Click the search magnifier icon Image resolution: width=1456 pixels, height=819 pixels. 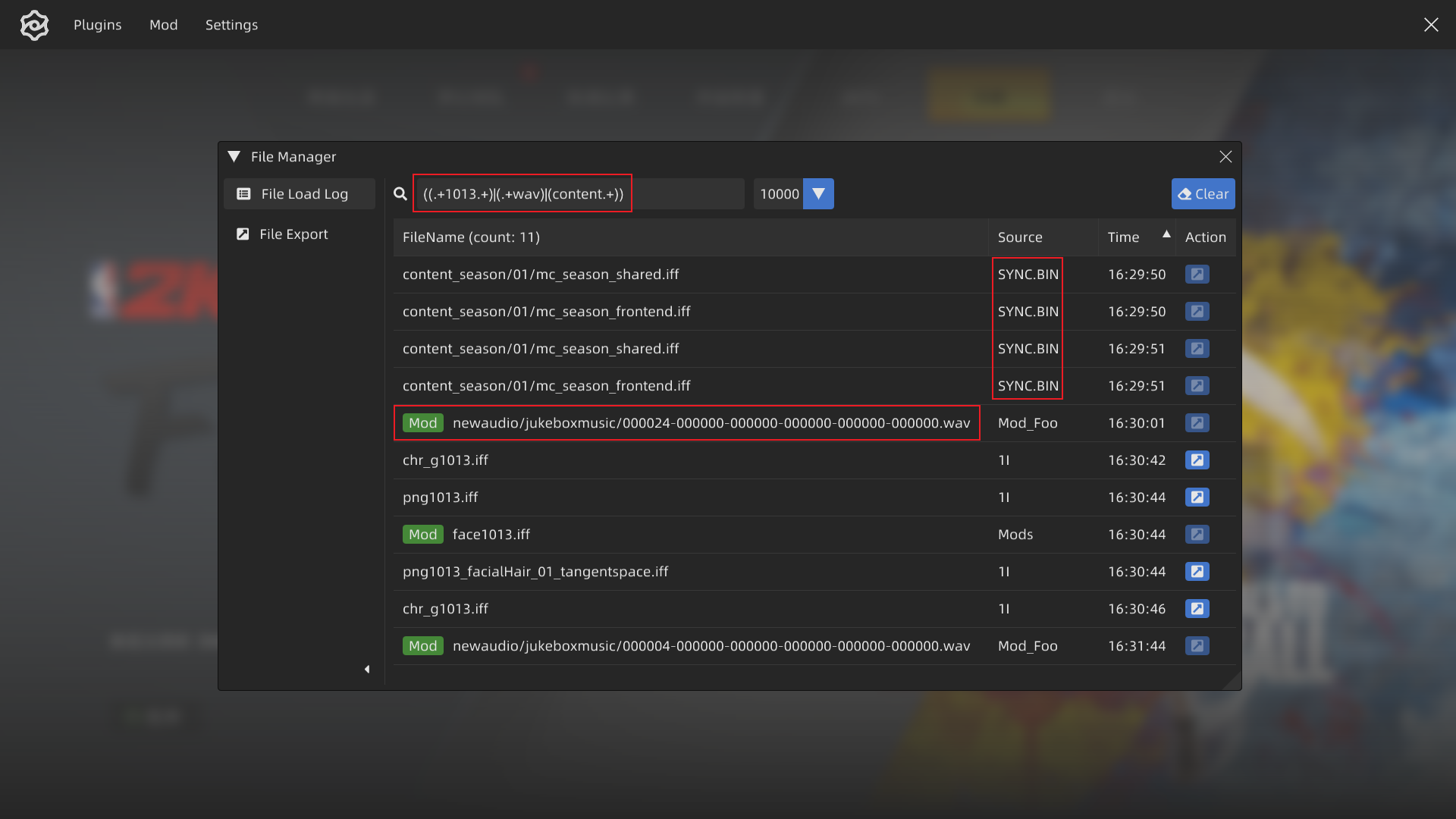400,194
